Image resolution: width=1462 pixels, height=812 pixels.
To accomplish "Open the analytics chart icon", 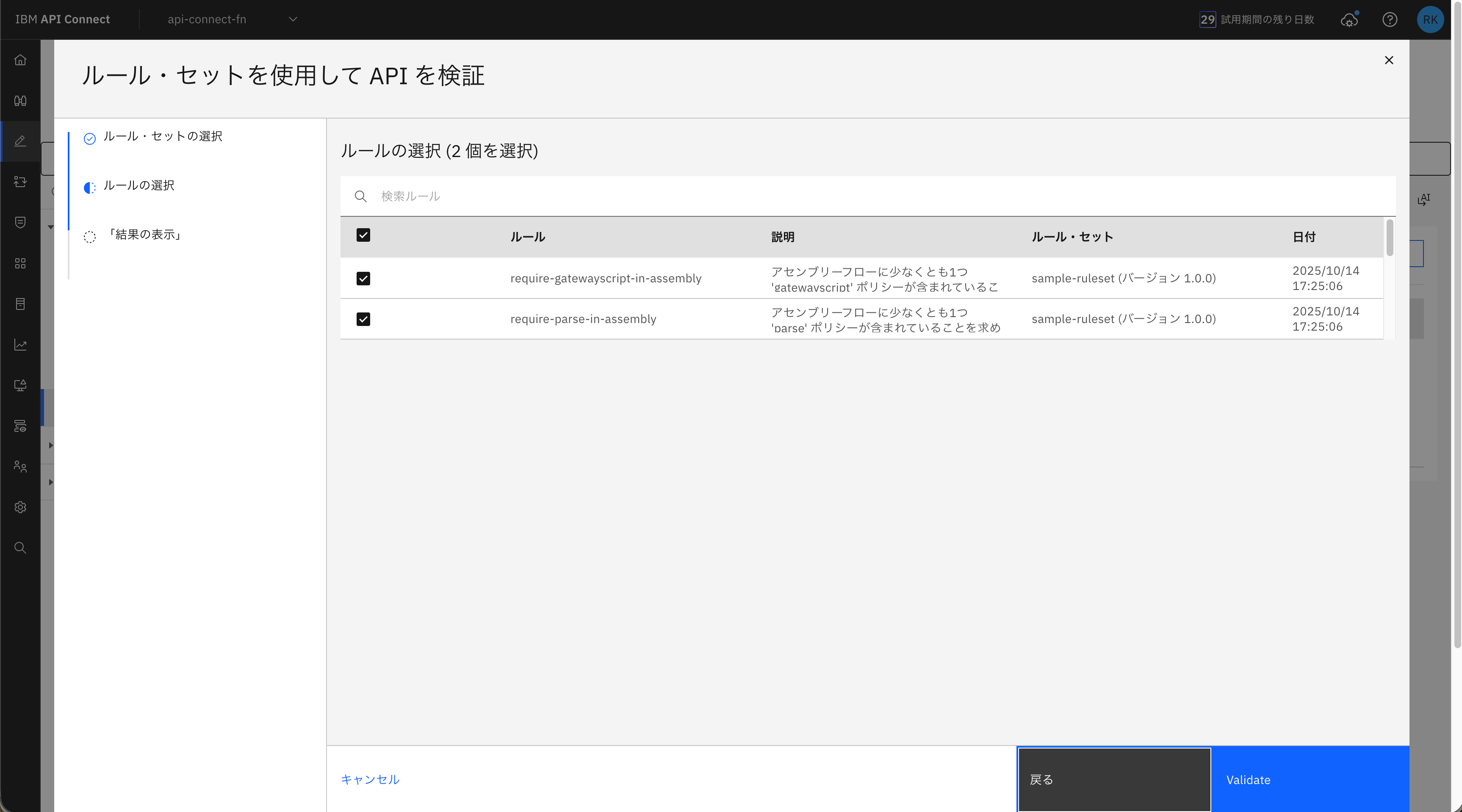I will tap(20, 345).
